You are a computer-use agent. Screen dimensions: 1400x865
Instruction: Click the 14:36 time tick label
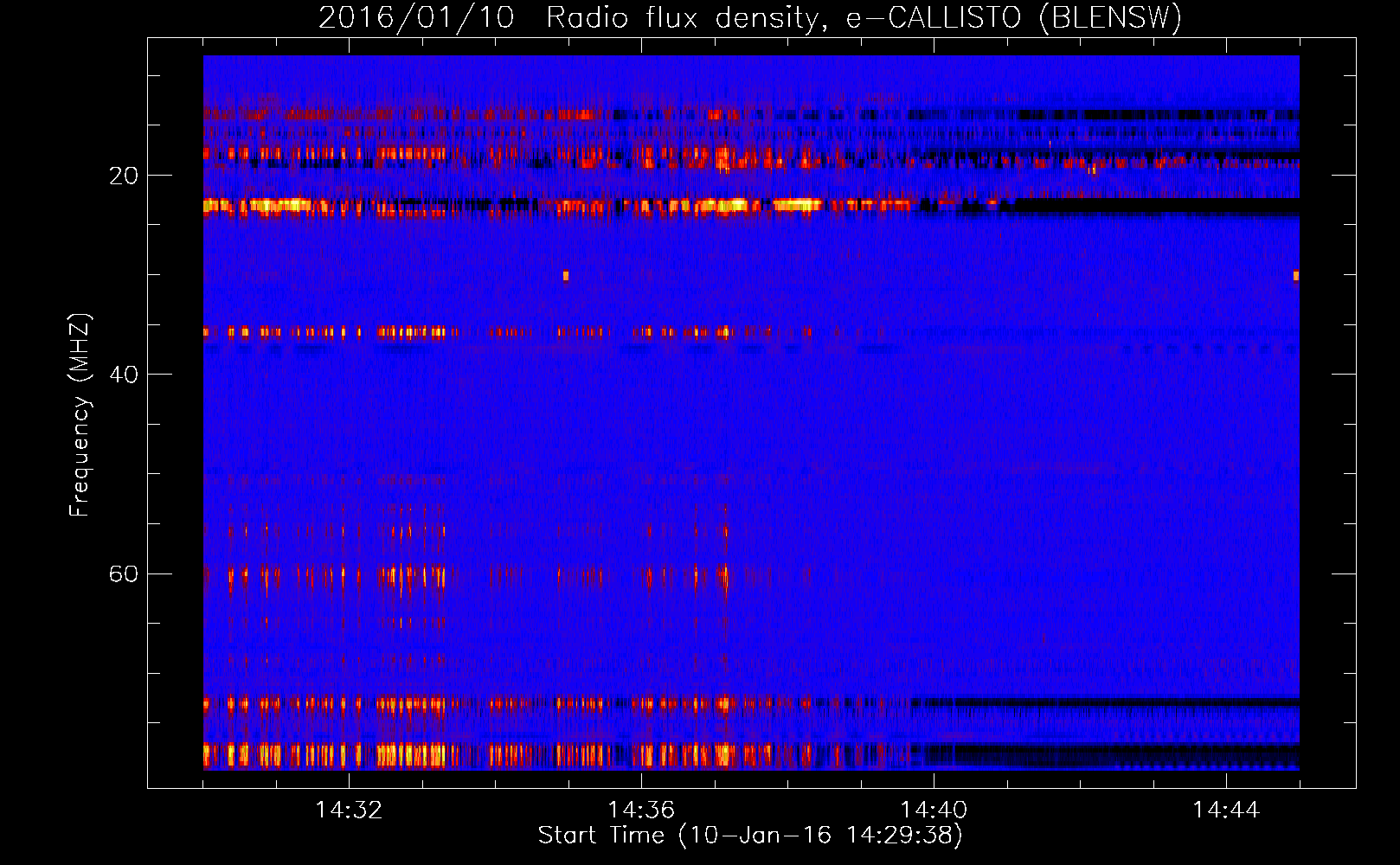click(x=641, y=811)
